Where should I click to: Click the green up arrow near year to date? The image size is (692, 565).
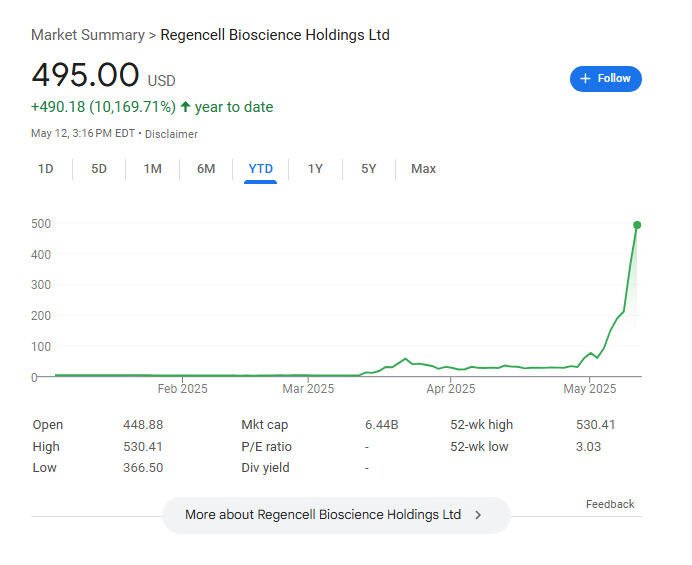[x=185, y=106]
